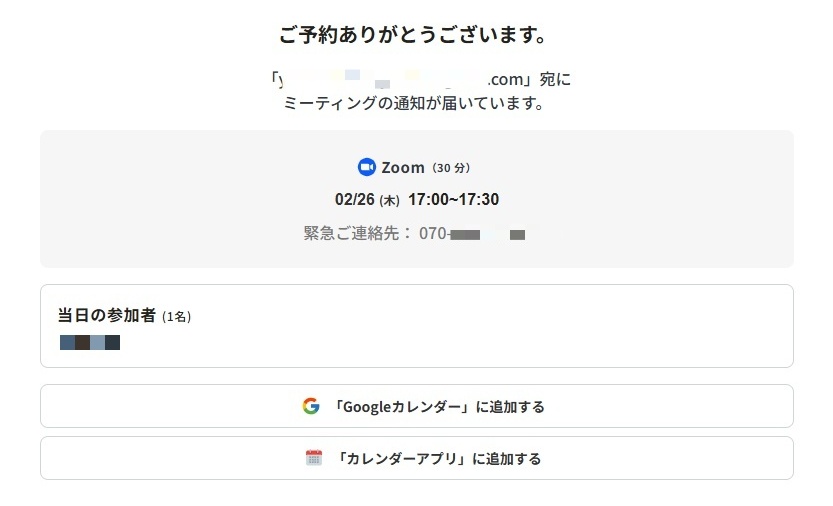Click the (1名) participant count

tap(177, 317)
